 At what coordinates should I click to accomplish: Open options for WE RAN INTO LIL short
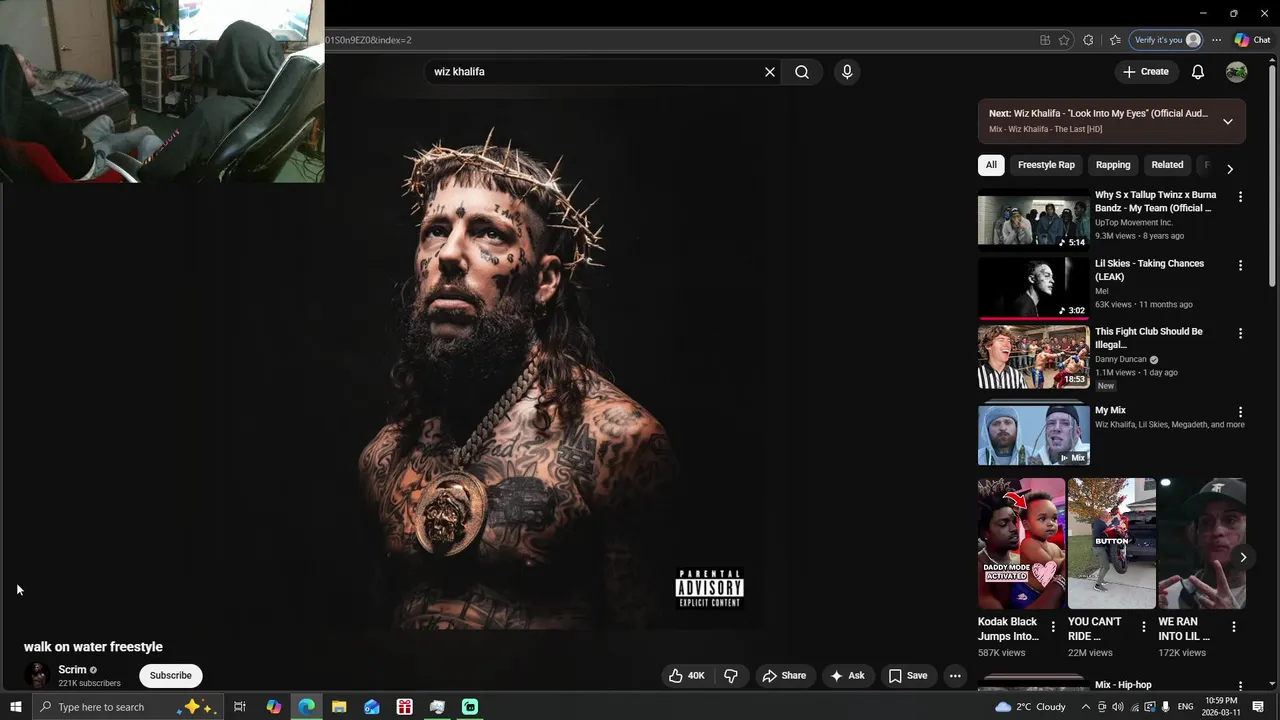pos(1233,627)
